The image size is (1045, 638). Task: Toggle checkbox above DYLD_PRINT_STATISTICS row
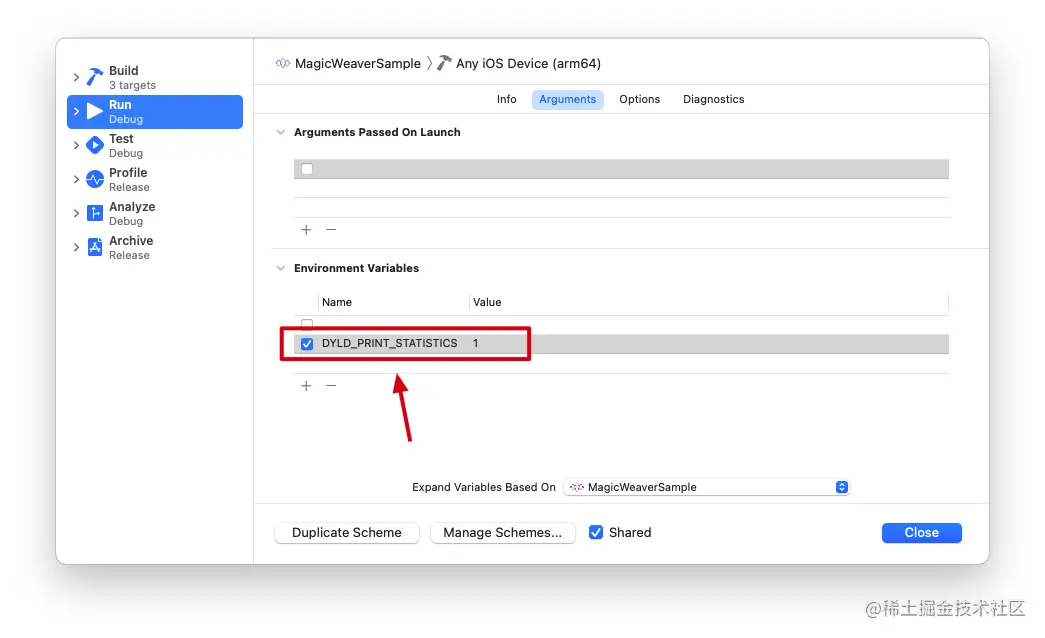point(307,325)
